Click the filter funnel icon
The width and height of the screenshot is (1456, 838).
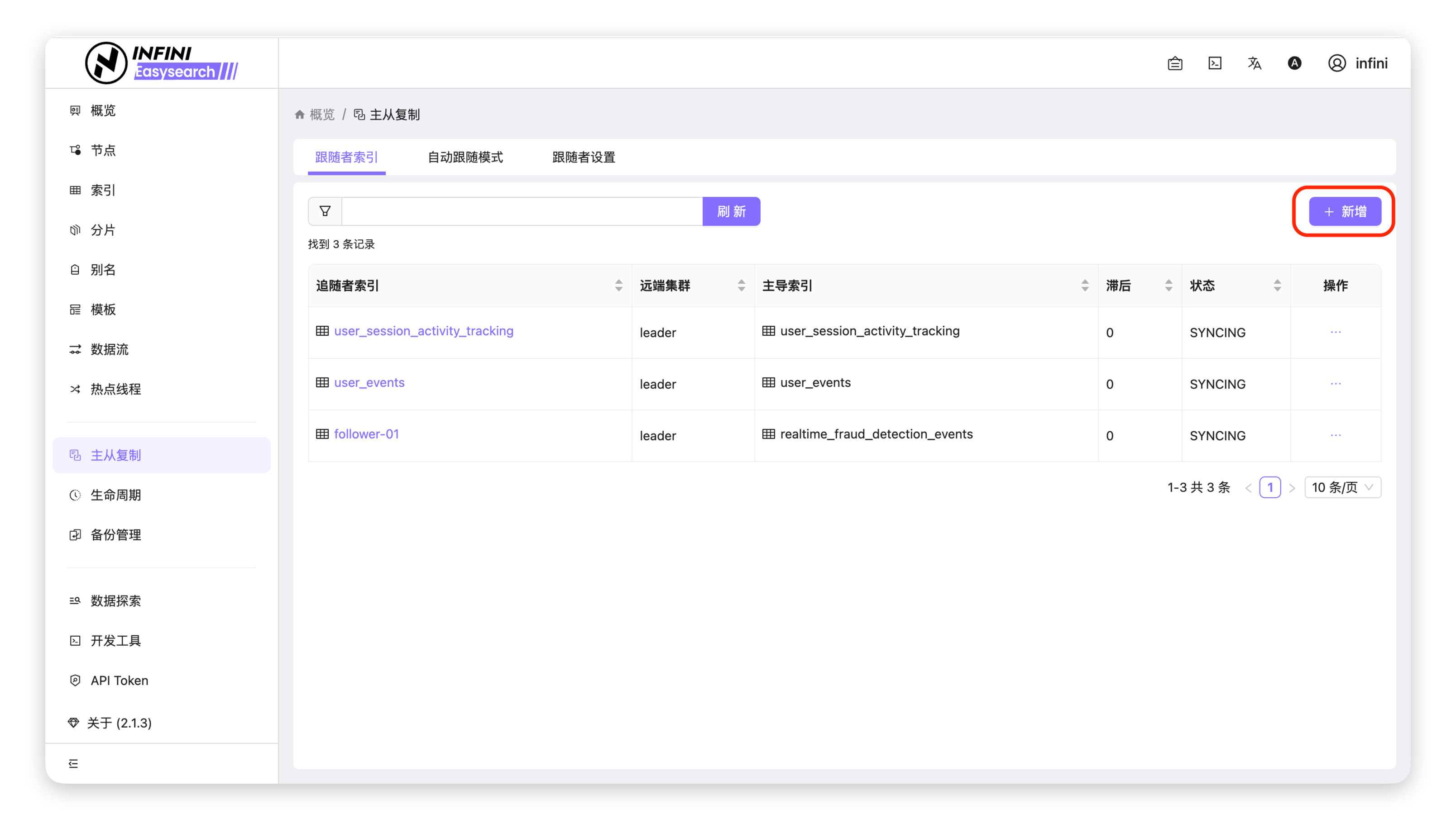coord(325,211)
